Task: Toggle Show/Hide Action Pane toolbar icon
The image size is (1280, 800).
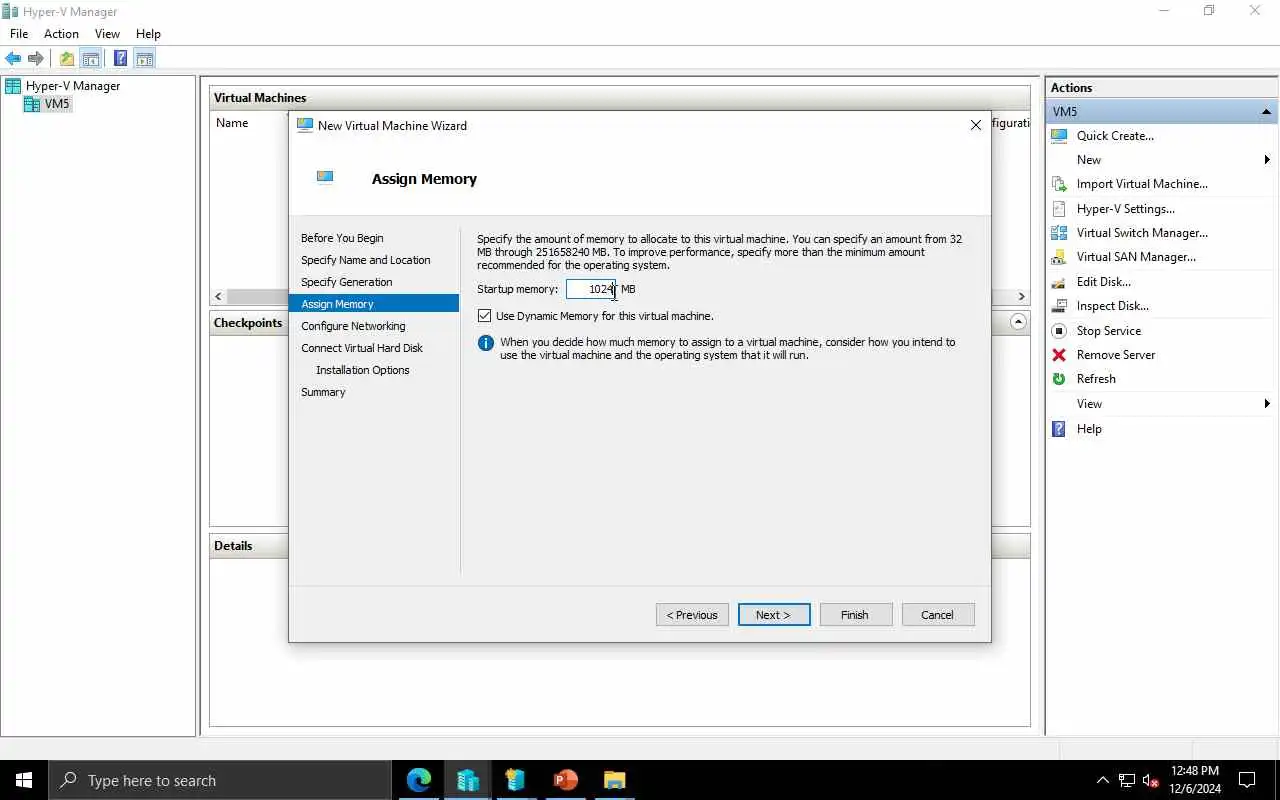Action: 144,58
